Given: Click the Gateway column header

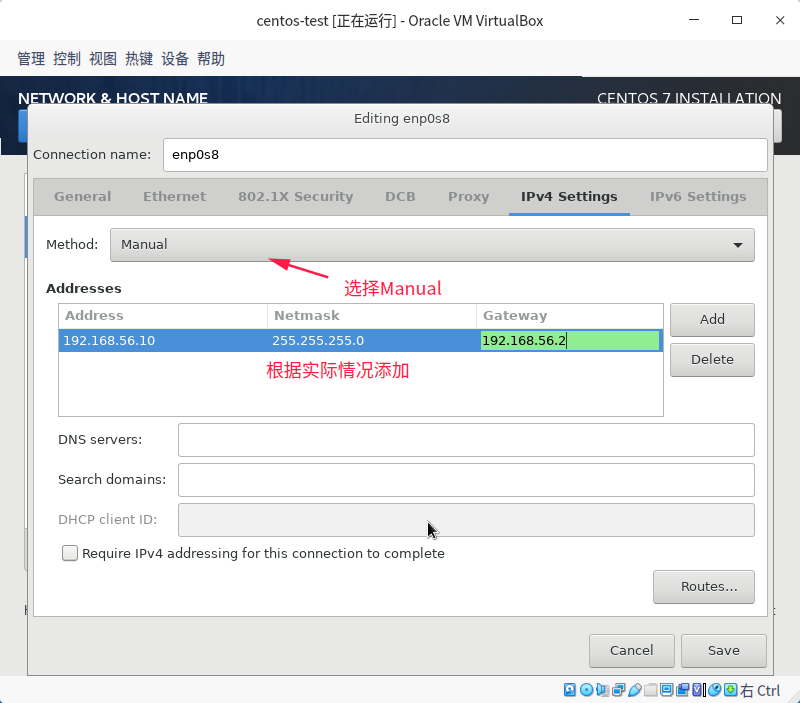Looking at the screenshot, I should click(x=569, y=316).
